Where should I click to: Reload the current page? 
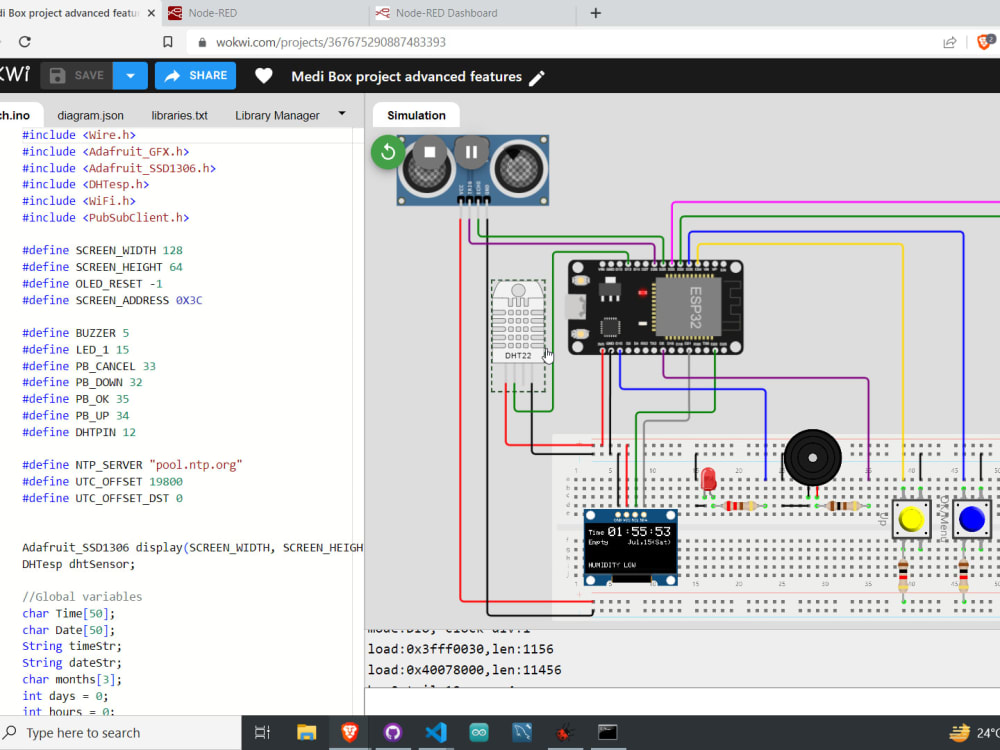tap(22, 42)
